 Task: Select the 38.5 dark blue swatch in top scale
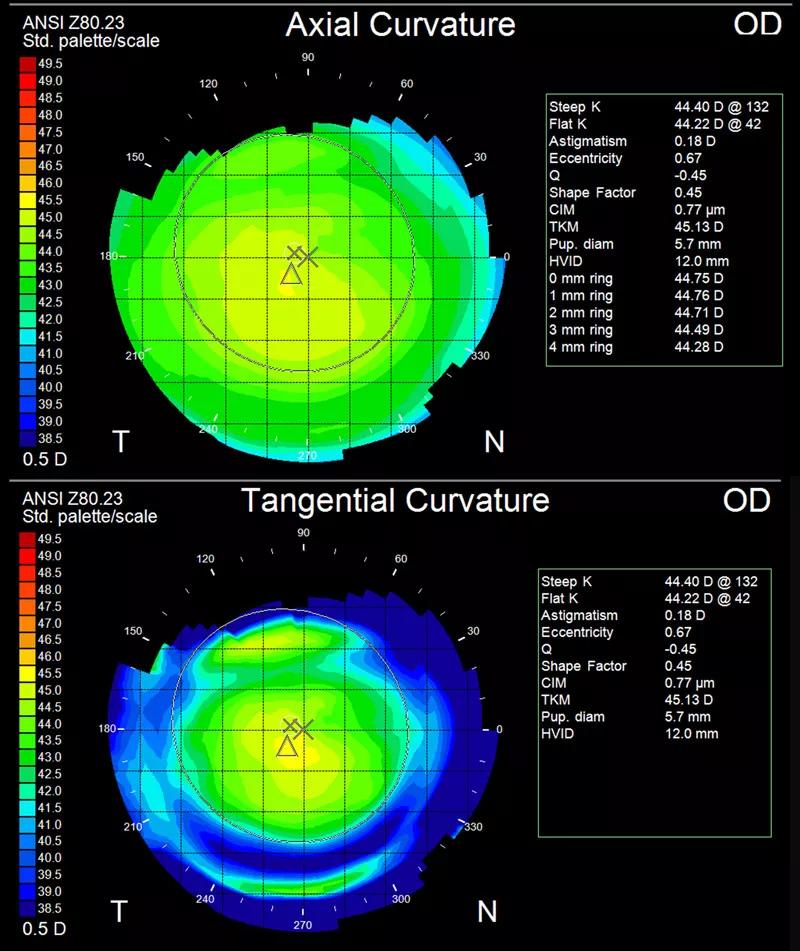(x=28, y=439)
